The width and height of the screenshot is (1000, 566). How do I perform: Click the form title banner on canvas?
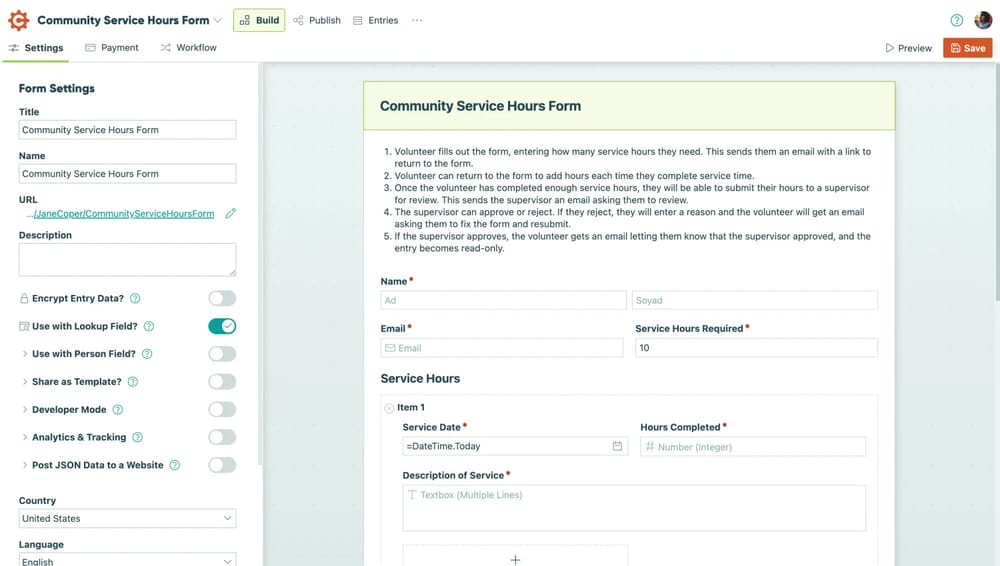[x=629, y=106]
